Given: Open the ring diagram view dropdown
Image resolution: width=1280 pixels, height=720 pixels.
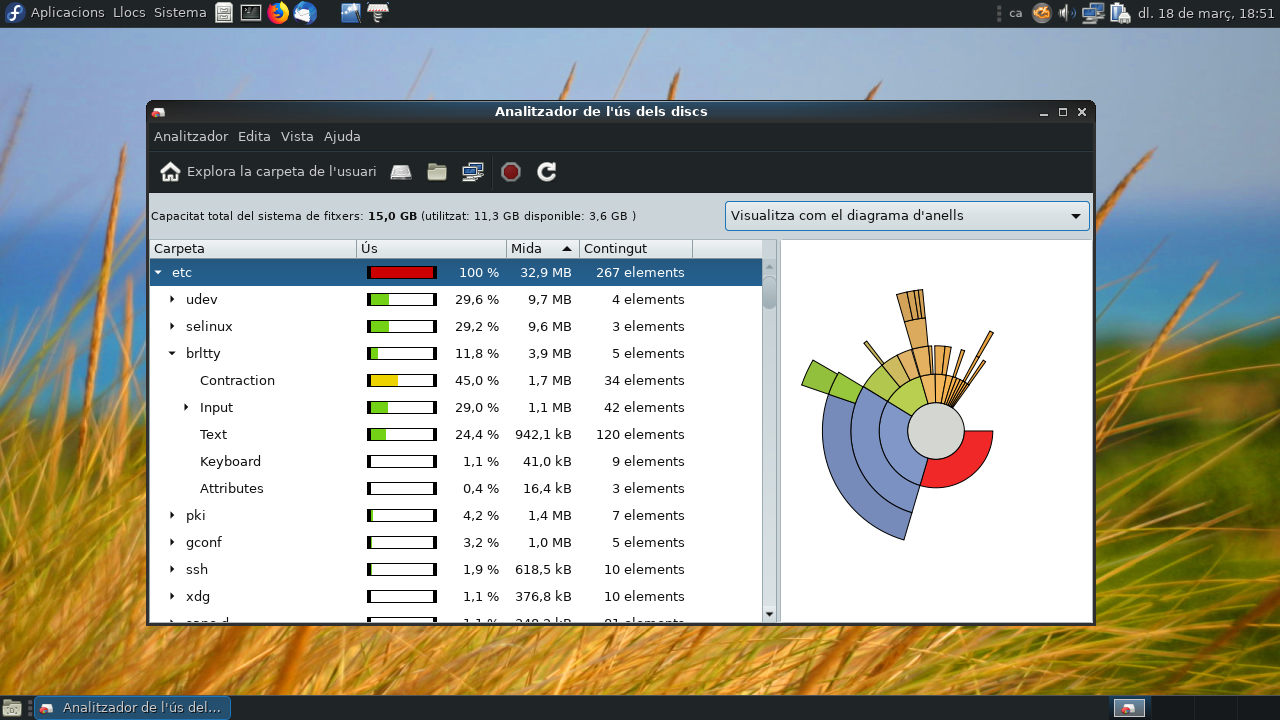Looking at the screenshot, I should [907, 215].
